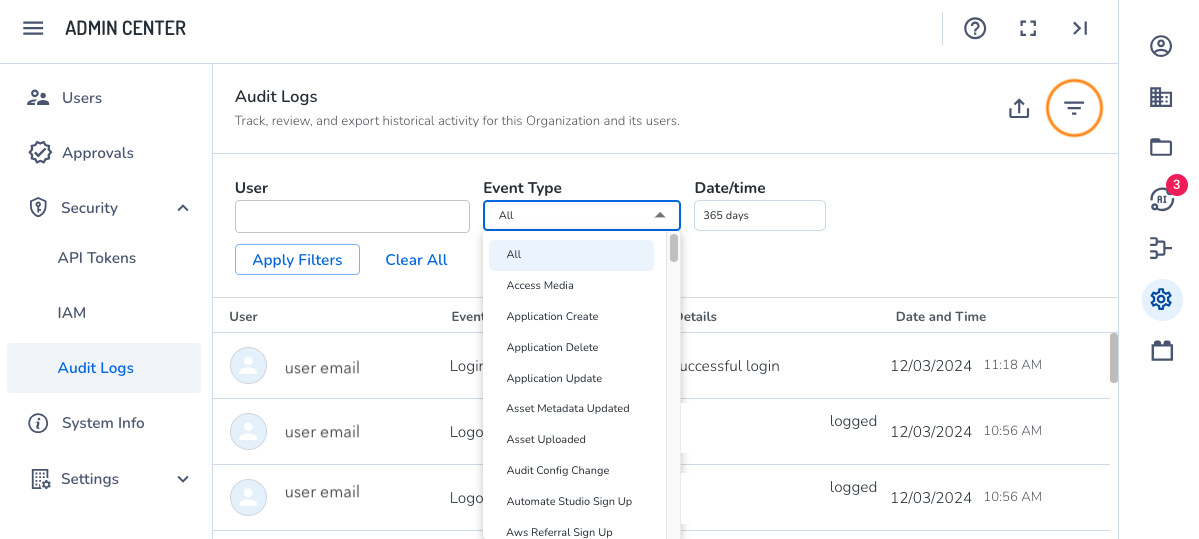
Task: Collapse the Security section chevron
Action: (x=183, y=208)
